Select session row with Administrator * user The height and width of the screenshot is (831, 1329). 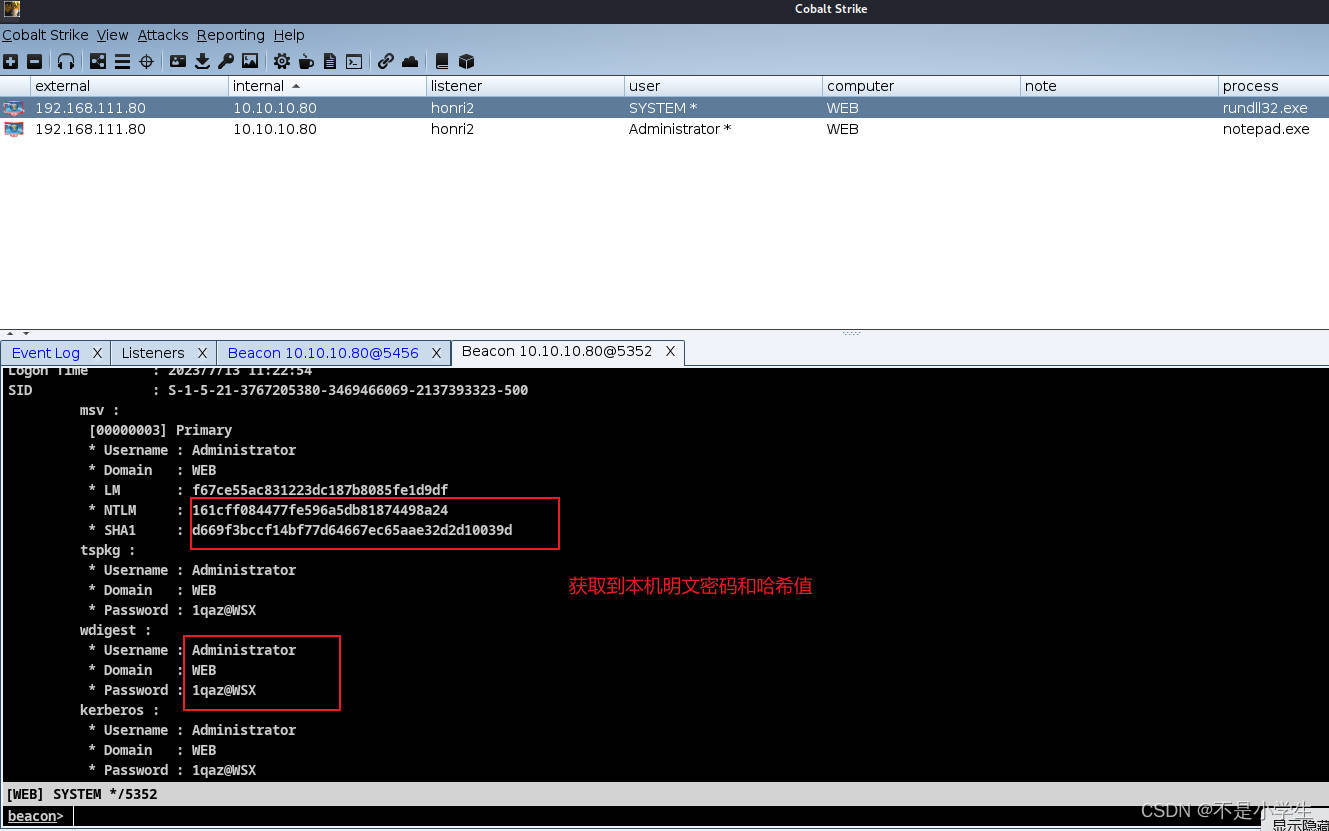pos(664,129)
